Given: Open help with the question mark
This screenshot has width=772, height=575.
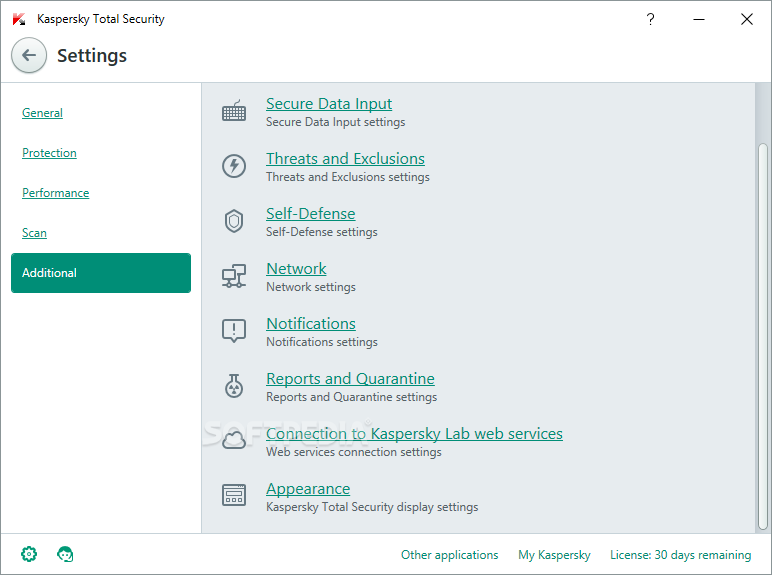Looking at the screenshot, I should [650, 19].
